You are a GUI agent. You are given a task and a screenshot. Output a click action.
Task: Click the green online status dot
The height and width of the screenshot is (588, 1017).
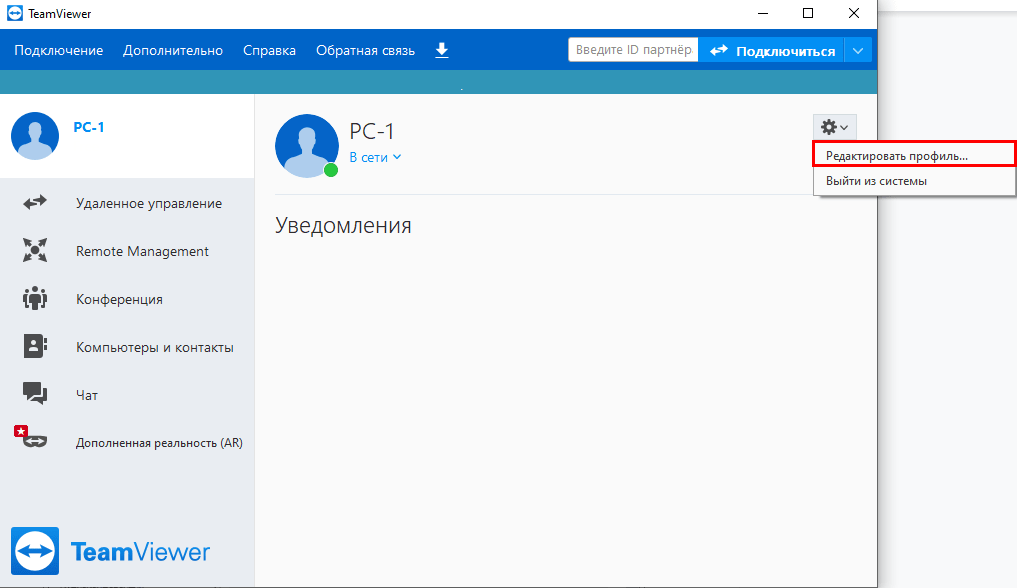point(331,170)
